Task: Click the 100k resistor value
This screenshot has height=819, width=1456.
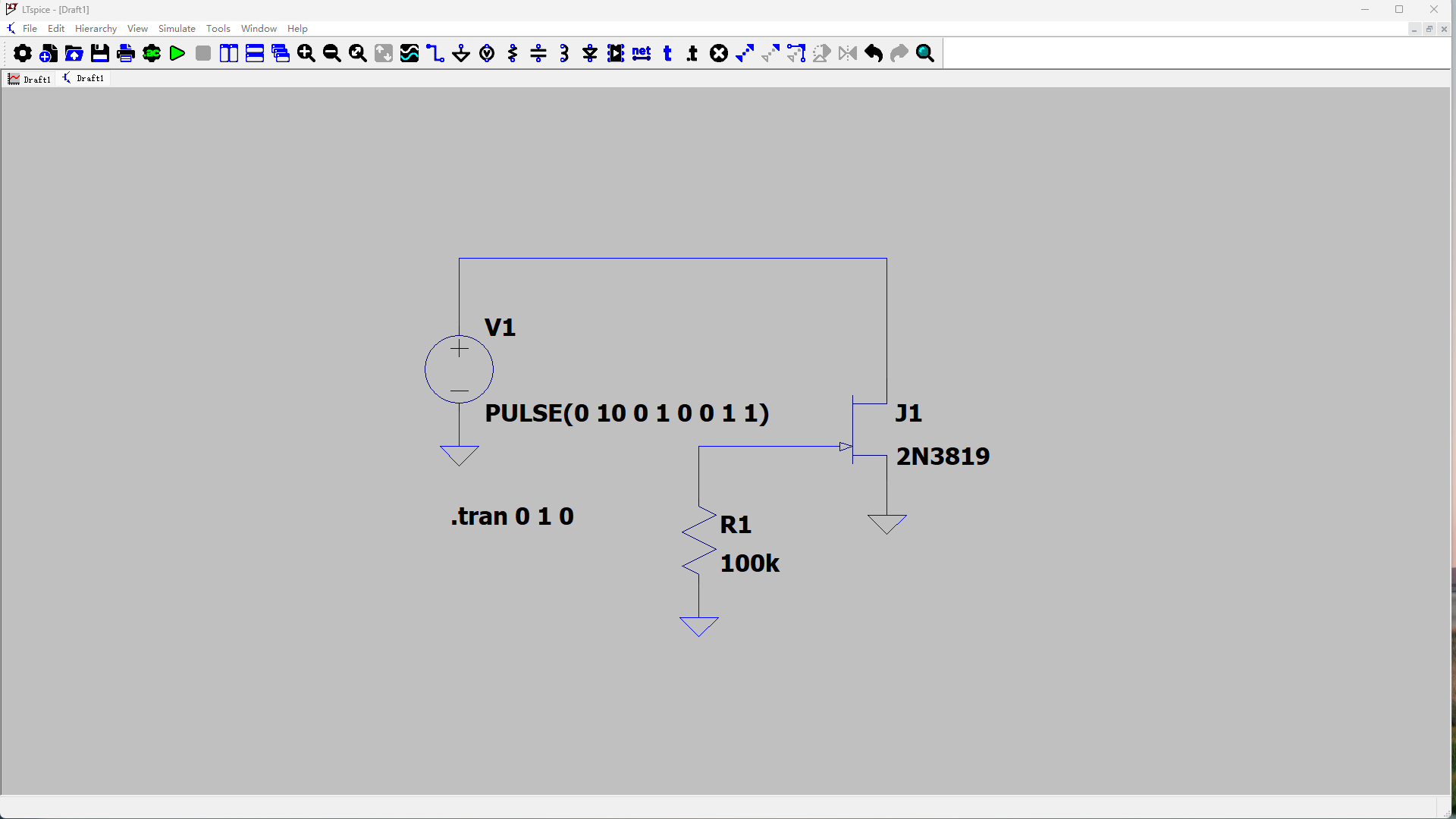Action: click(749, 563)
